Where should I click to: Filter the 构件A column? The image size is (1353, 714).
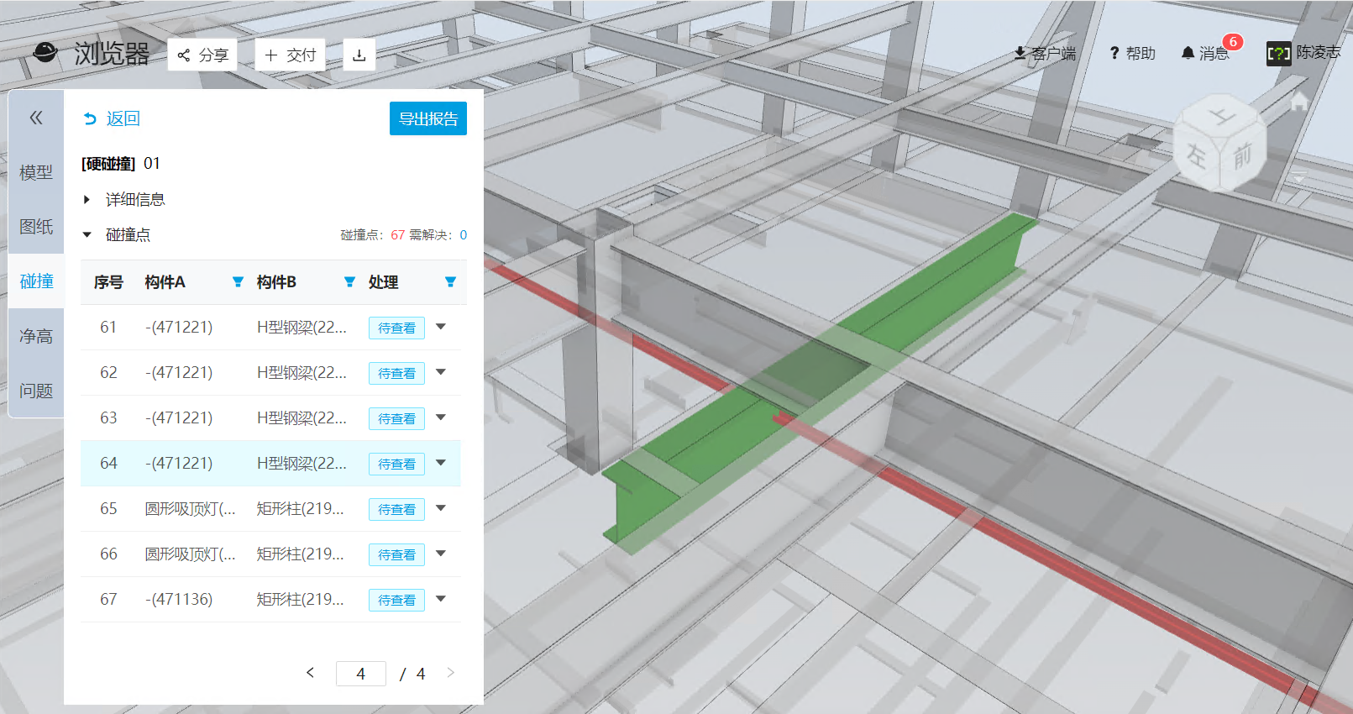click(x=238, y=282)
